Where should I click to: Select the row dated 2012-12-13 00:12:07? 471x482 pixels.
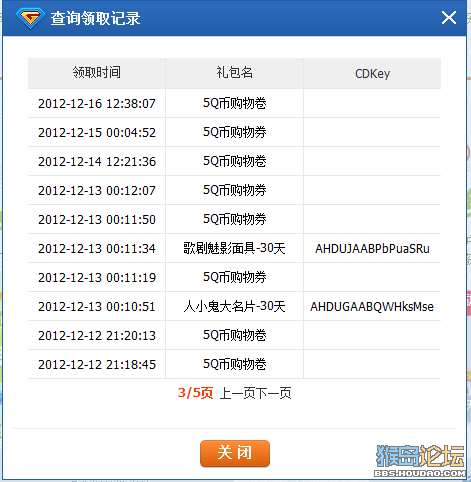(234, 190)
